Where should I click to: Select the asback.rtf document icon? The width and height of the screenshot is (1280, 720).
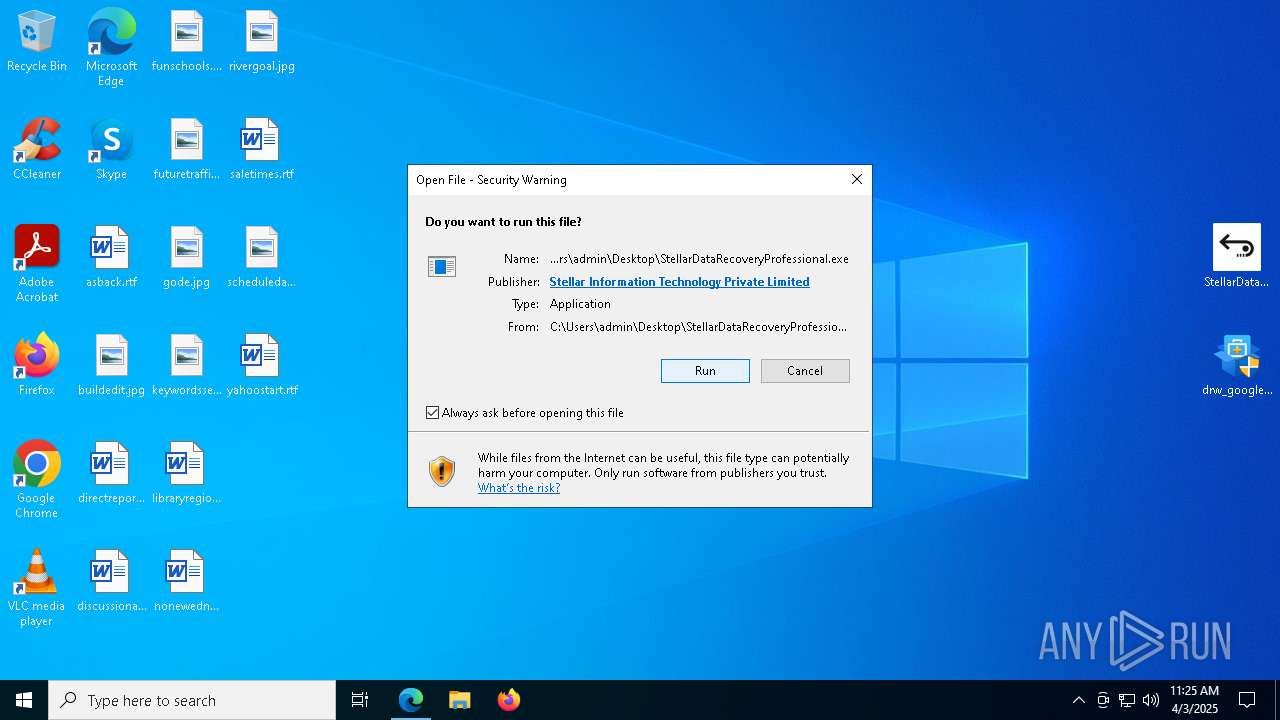pos(111,257)
